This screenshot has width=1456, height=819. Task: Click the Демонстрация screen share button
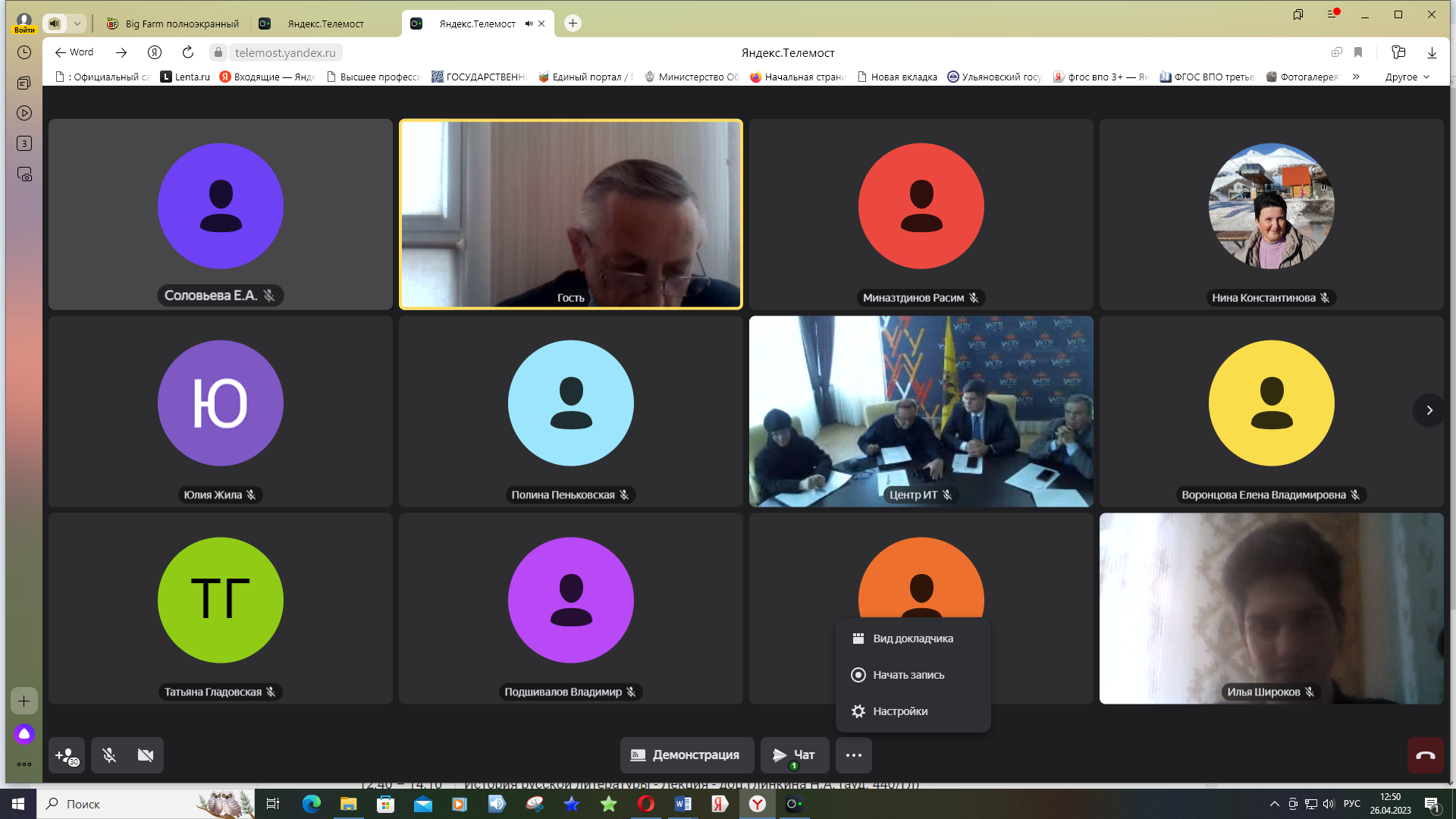point(686,755)
